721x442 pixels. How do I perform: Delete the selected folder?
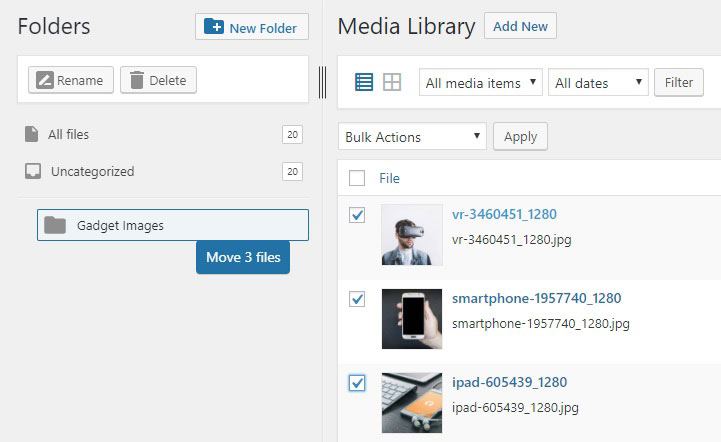coord(159,80)
